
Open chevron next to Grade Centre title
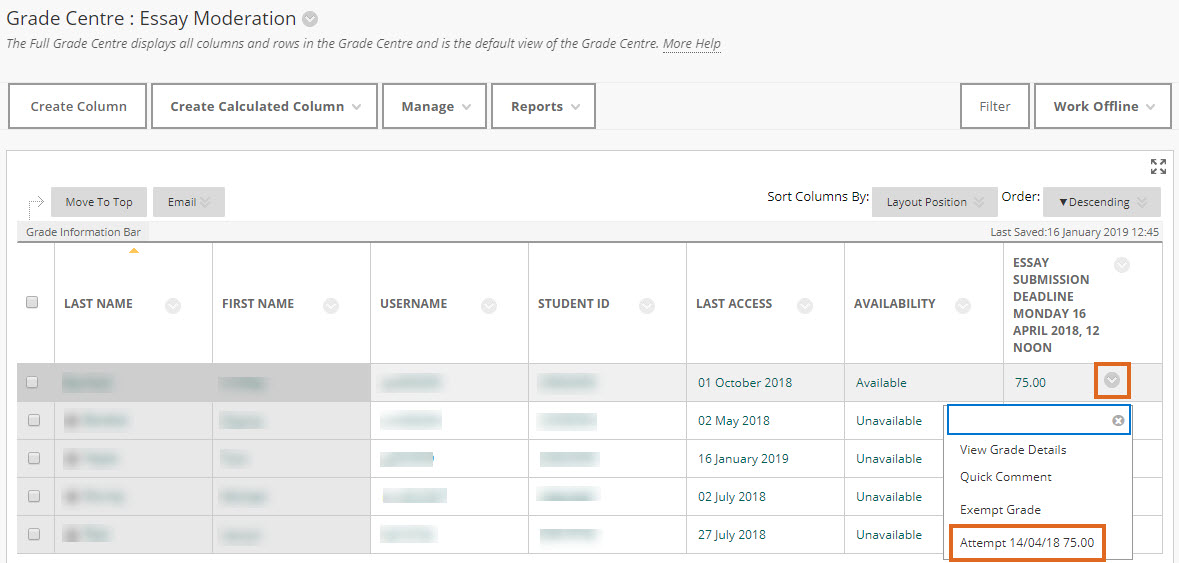(x=310, y=19)
